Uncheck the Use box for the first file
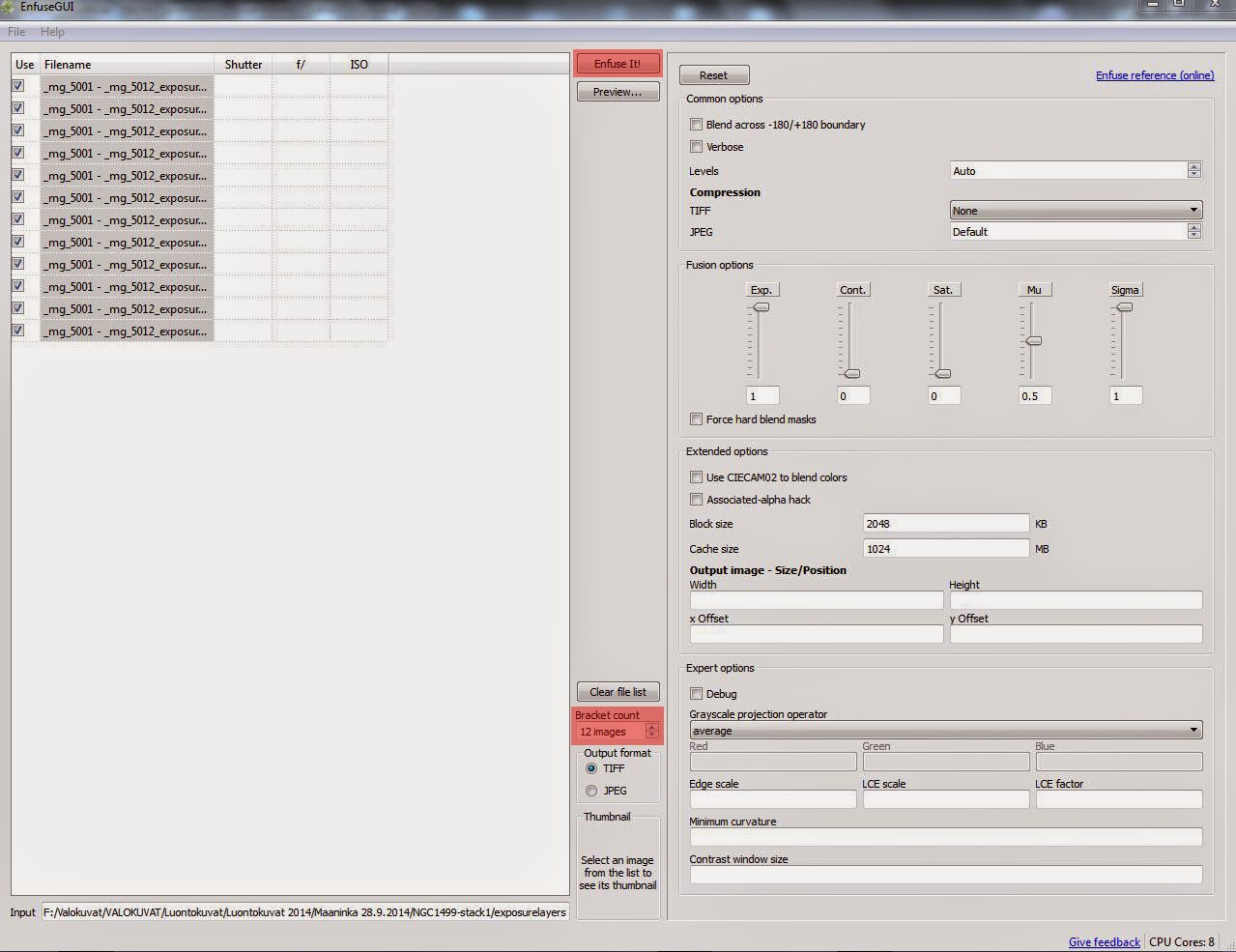Viewport: 1236px width, 952px height. click(x=17, y=86)
